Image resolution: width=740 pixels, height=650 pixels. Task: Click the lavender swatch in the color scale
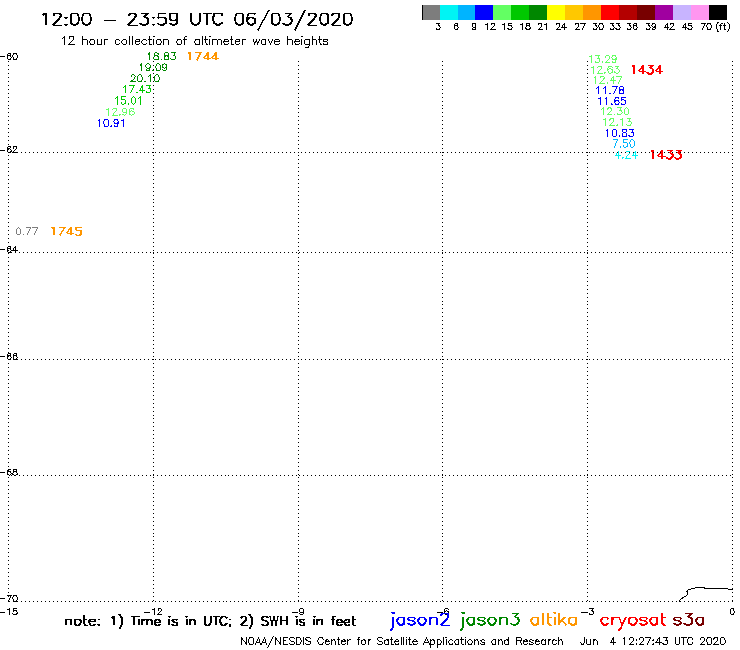682,12
